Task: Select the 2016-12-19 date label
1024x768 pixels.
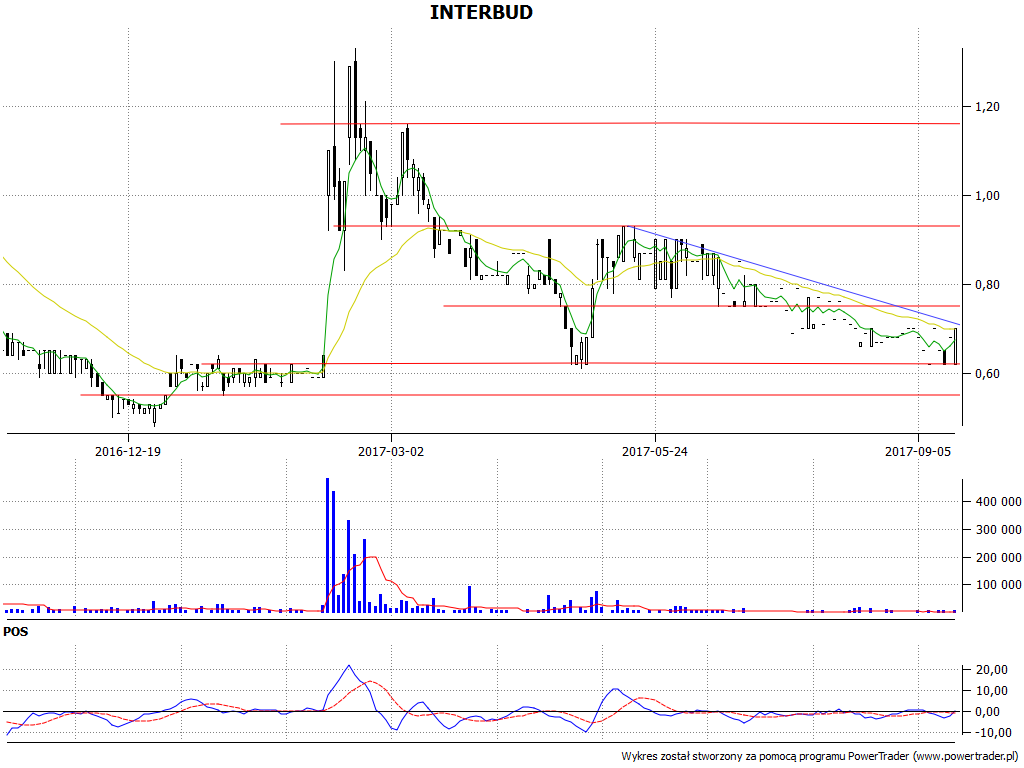Action: tap(128, 451)
